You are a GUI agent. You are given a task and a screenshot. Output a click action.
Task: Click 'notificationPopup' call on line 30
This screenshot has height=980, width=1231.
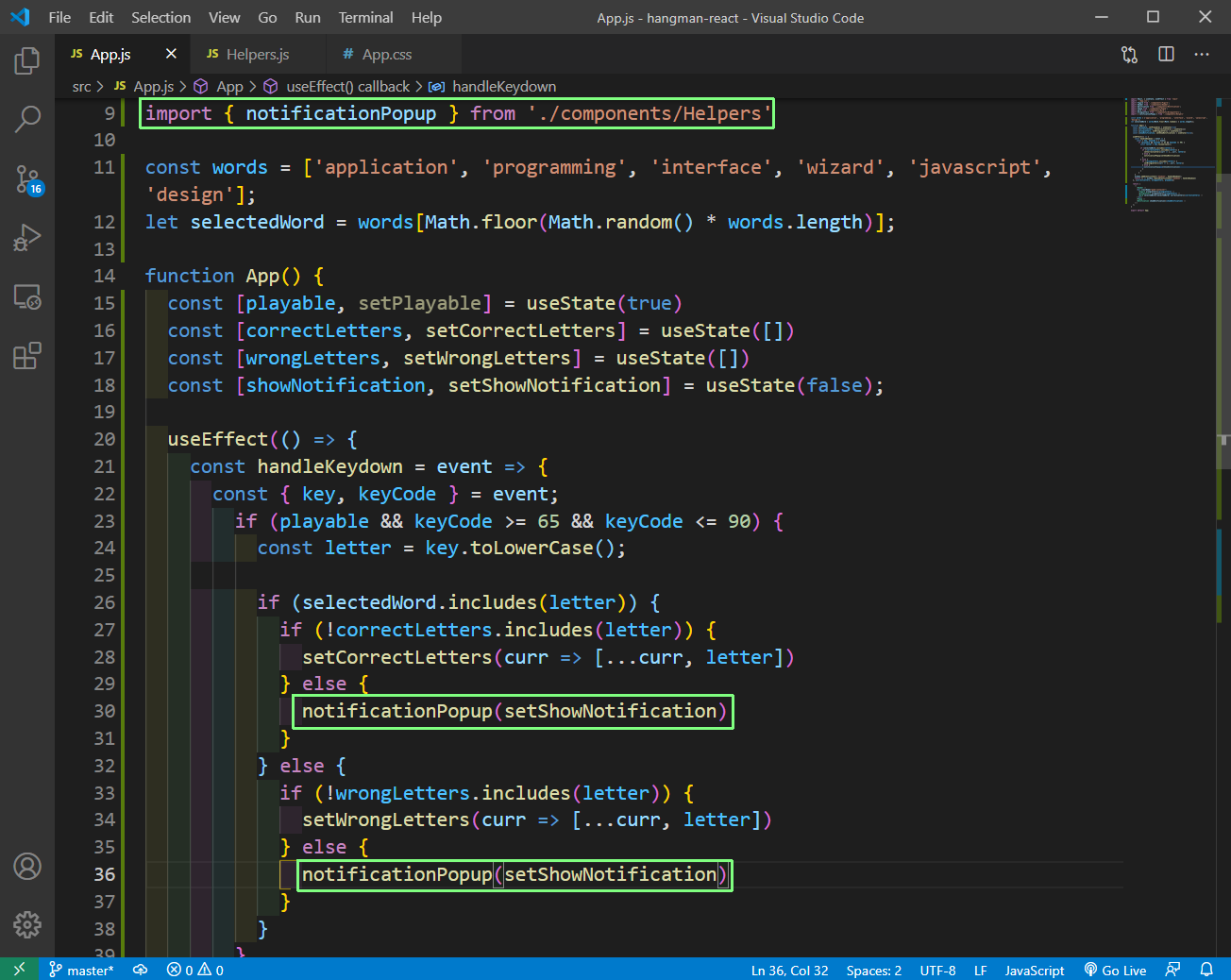(x=397, y=711)
